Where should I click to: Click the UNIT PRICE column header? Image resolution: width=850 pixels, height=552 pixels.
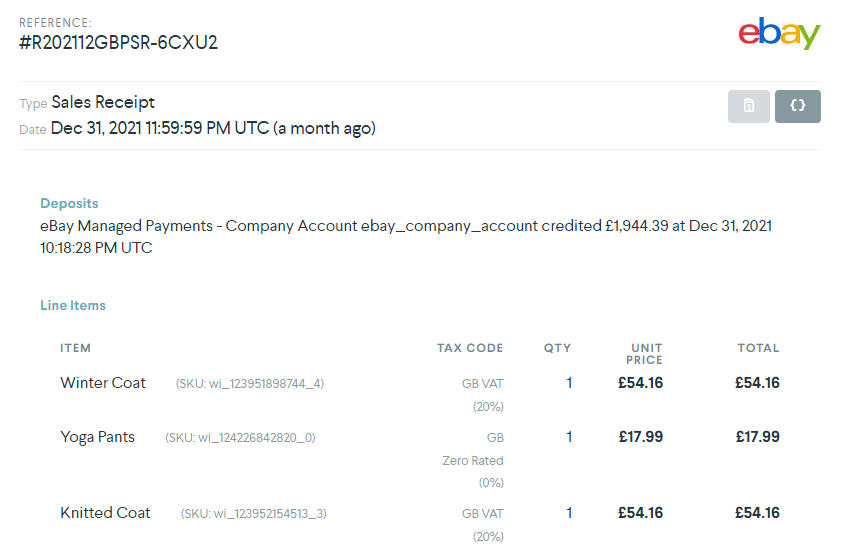[x=646, y=354]
